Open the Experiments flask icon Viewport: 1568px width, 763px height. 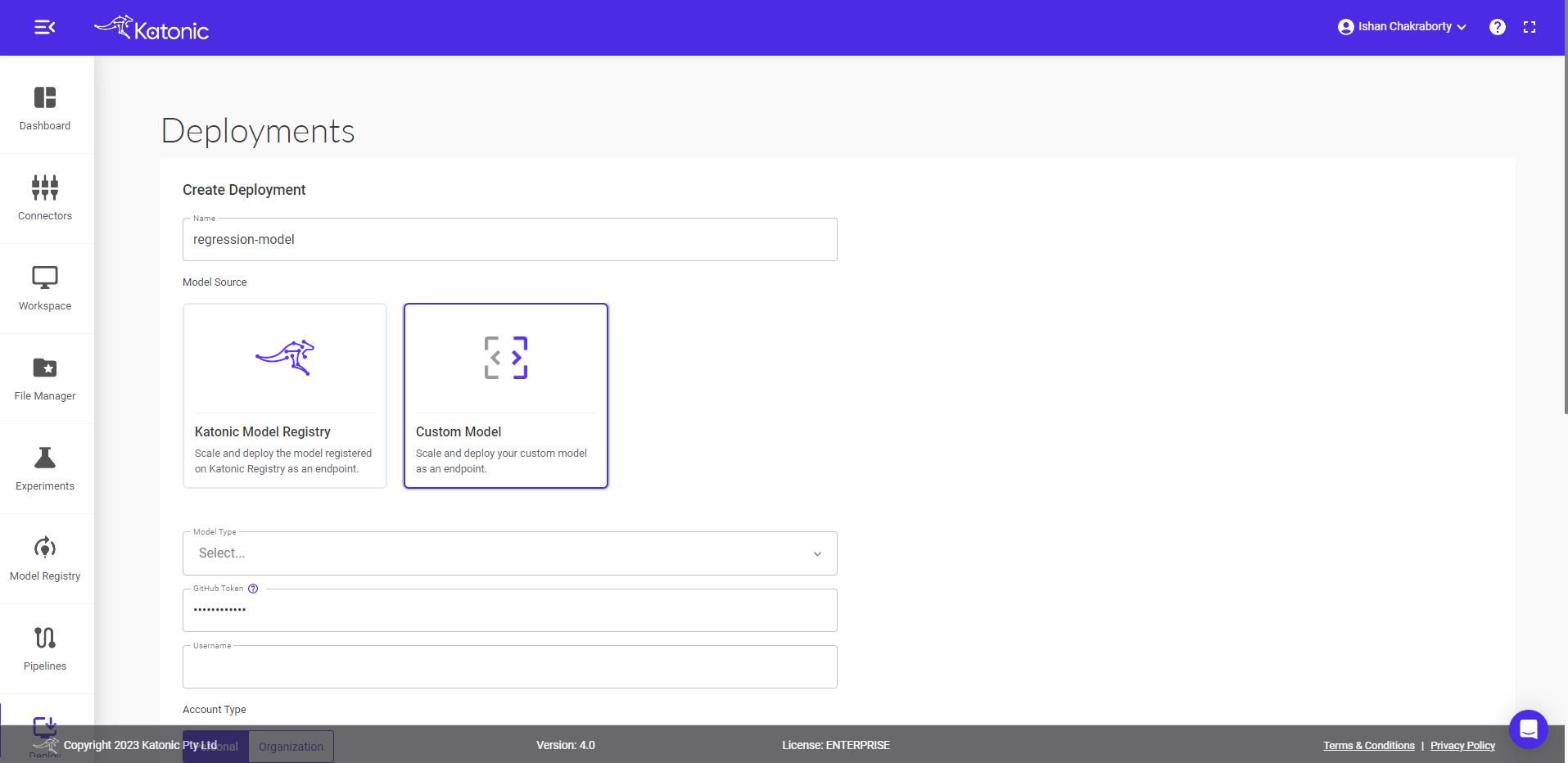tap(45, 458)
